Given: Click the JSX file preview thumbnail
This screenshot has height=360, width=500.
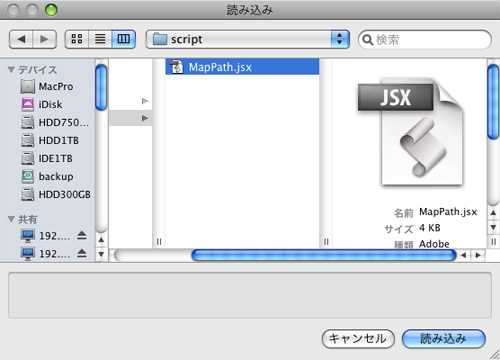Looking at the screenshot, I should coord(411,132).
